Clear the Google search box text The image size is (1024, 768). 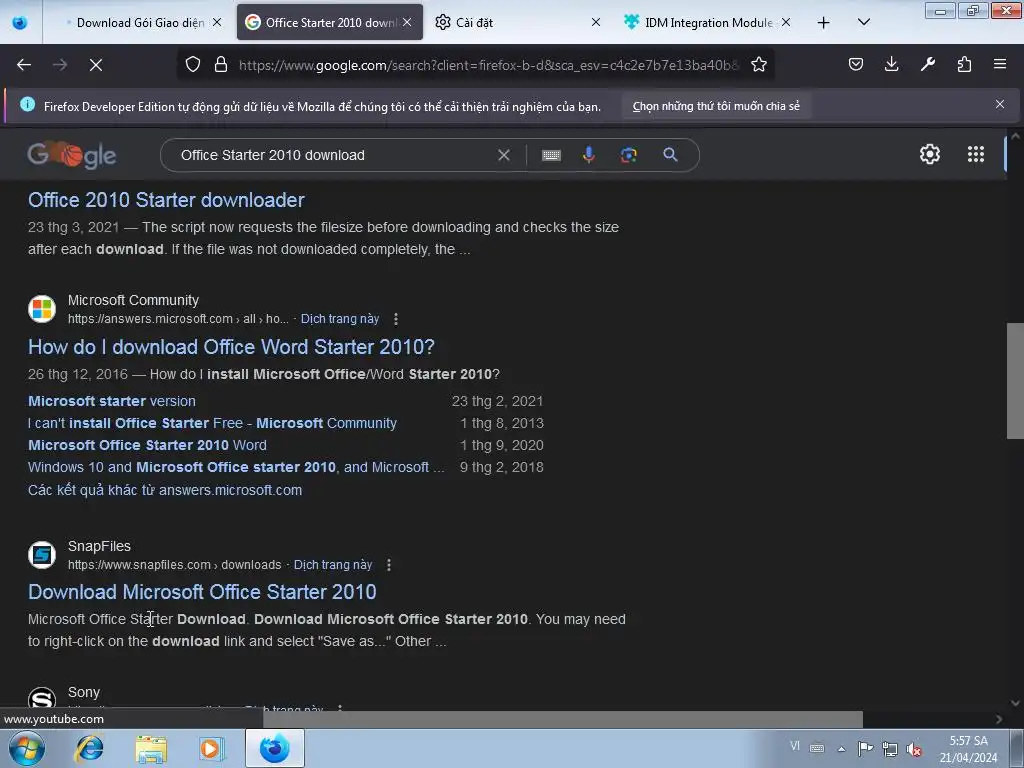click(x=504, y=155)
